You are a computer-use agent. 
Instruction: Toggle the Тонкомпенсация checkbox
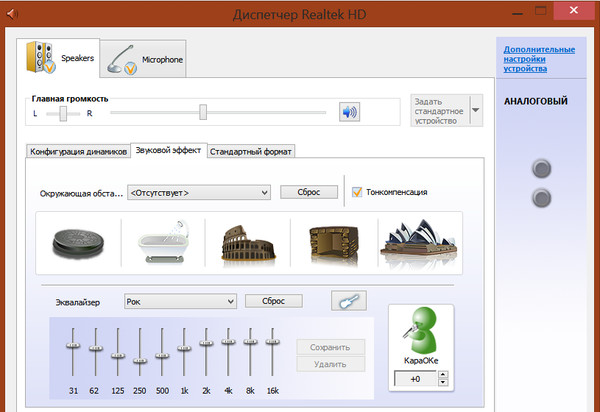click(x=357, y=192)
